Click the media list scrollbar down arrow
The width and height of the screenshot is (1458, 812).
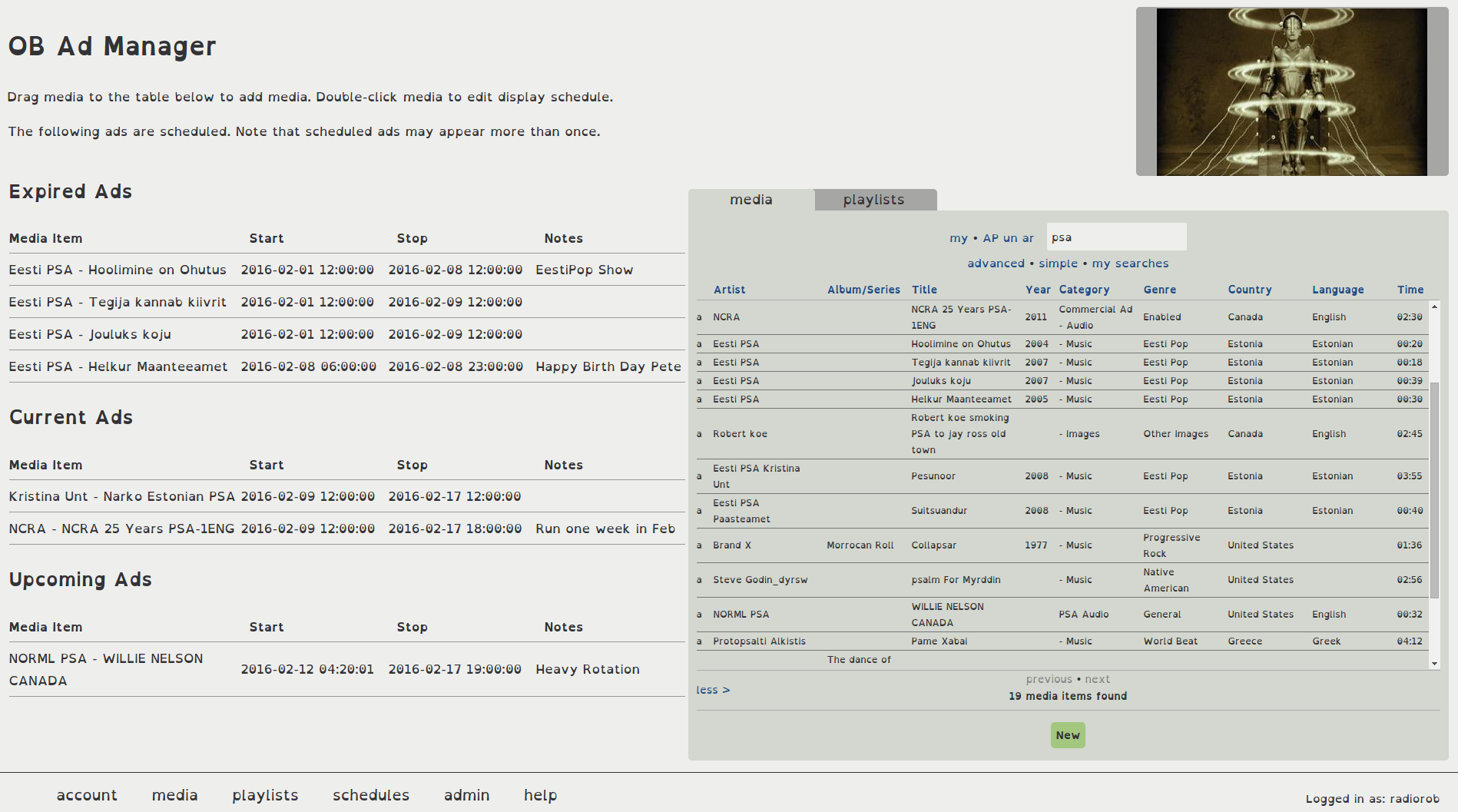[1434, 664]
